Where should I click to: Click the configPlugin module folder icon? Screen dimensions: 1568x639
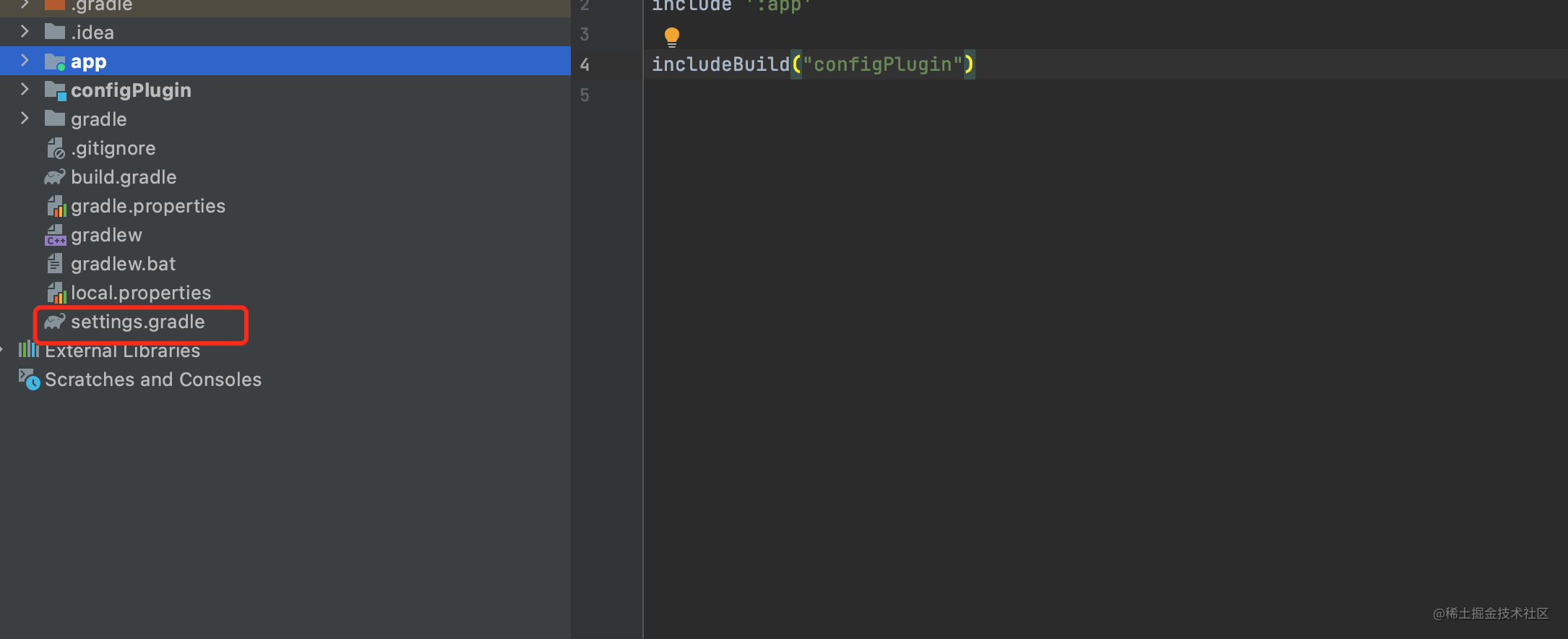[55, 90]
